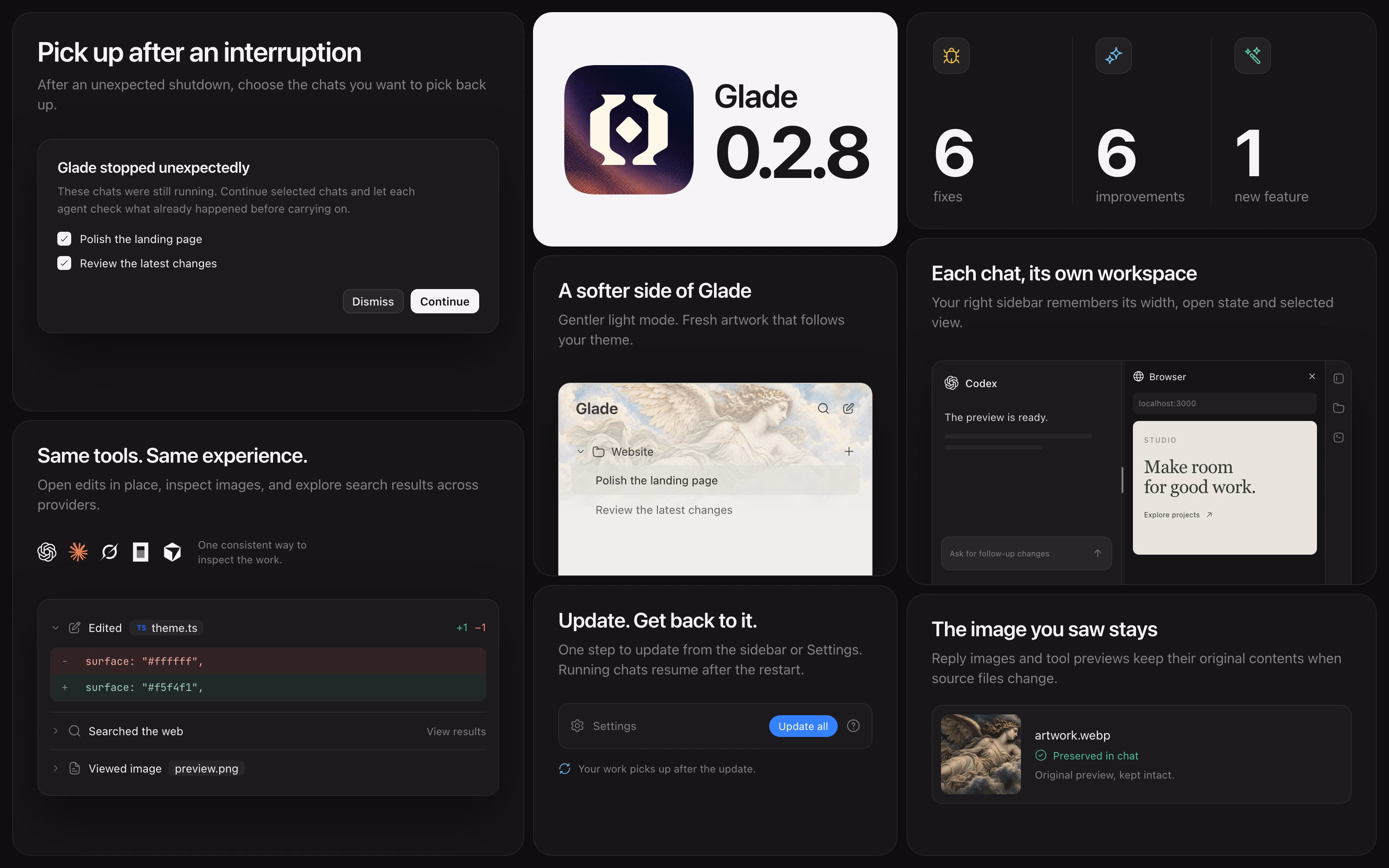
Task: Click the Browser globe icon
Action: pos(1138,377)
